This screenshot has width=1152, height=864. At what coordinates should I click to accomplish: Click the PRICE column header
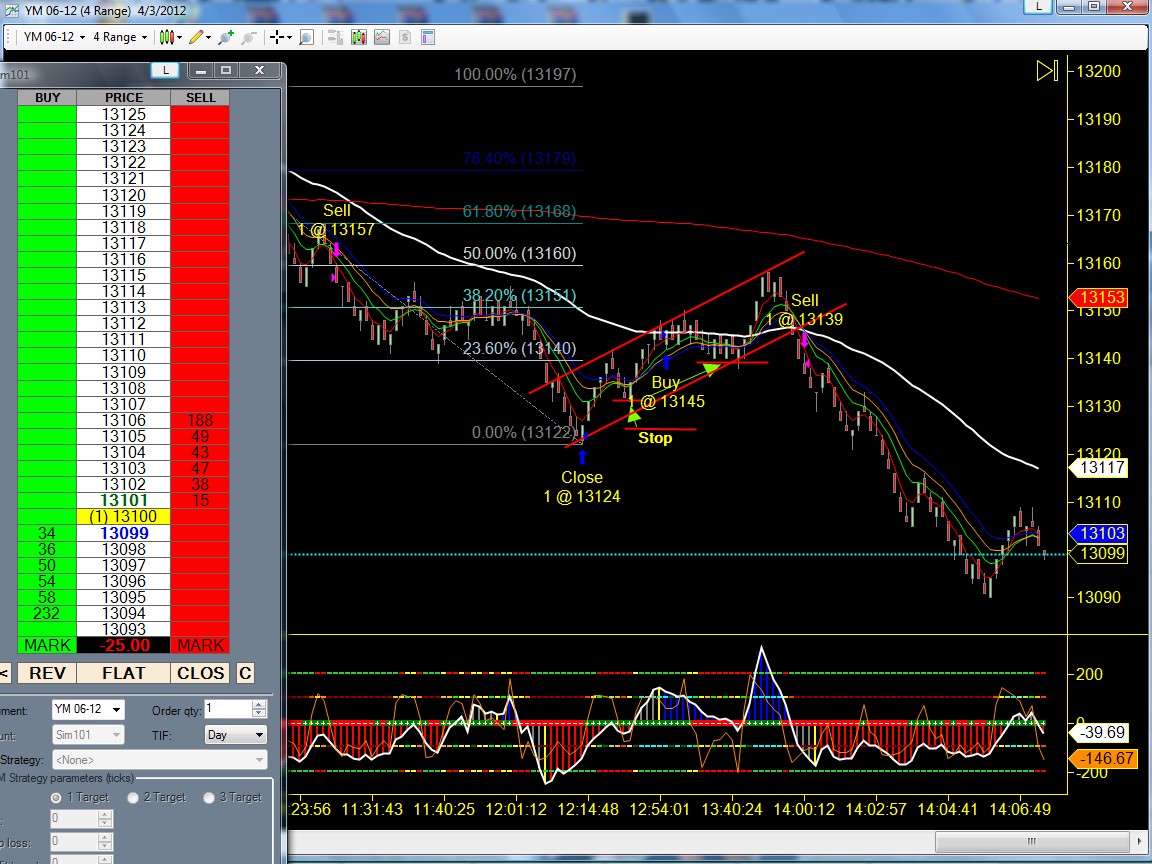(x=123, y=98)
